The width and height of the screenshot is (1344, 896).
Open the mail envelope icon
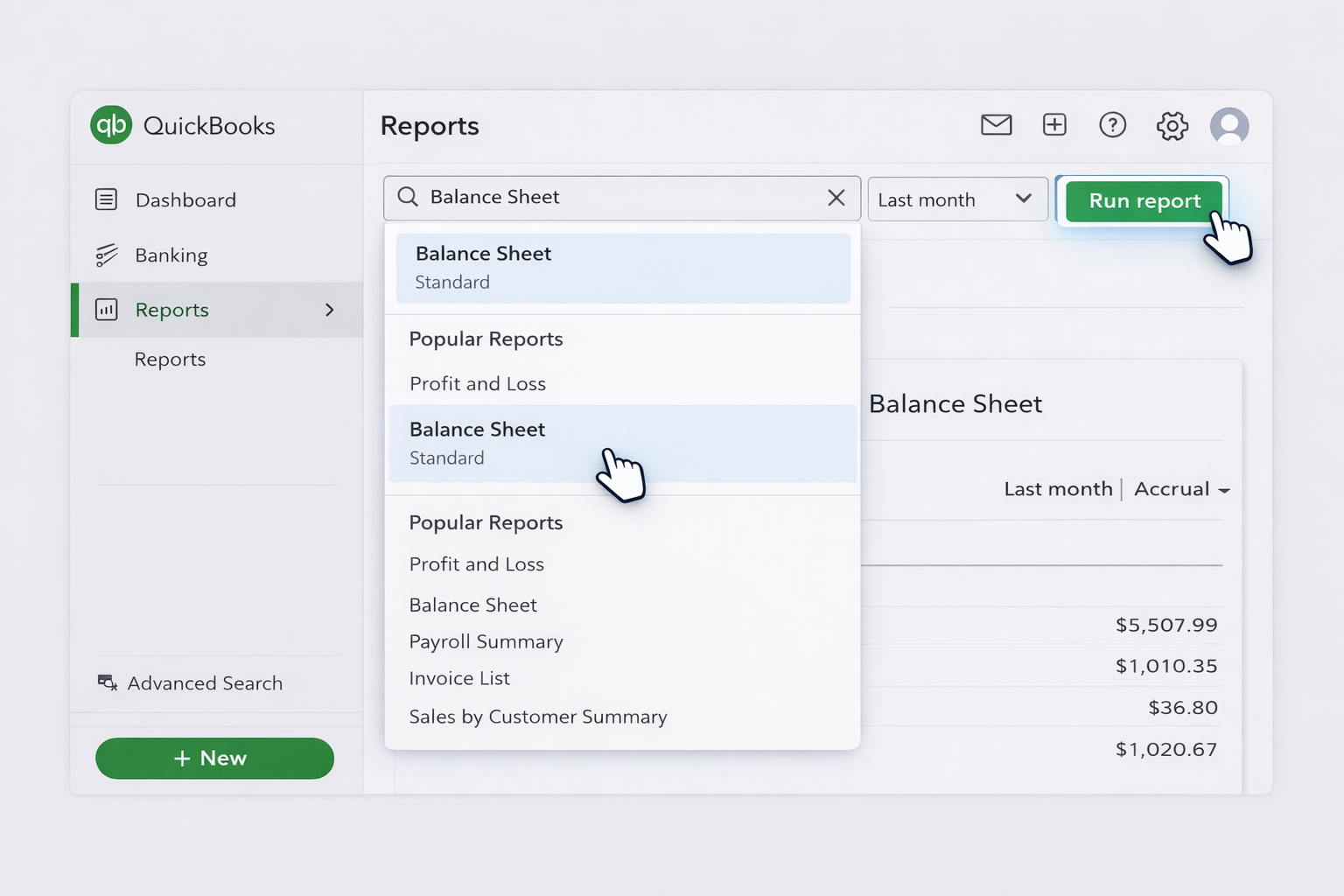996,125
